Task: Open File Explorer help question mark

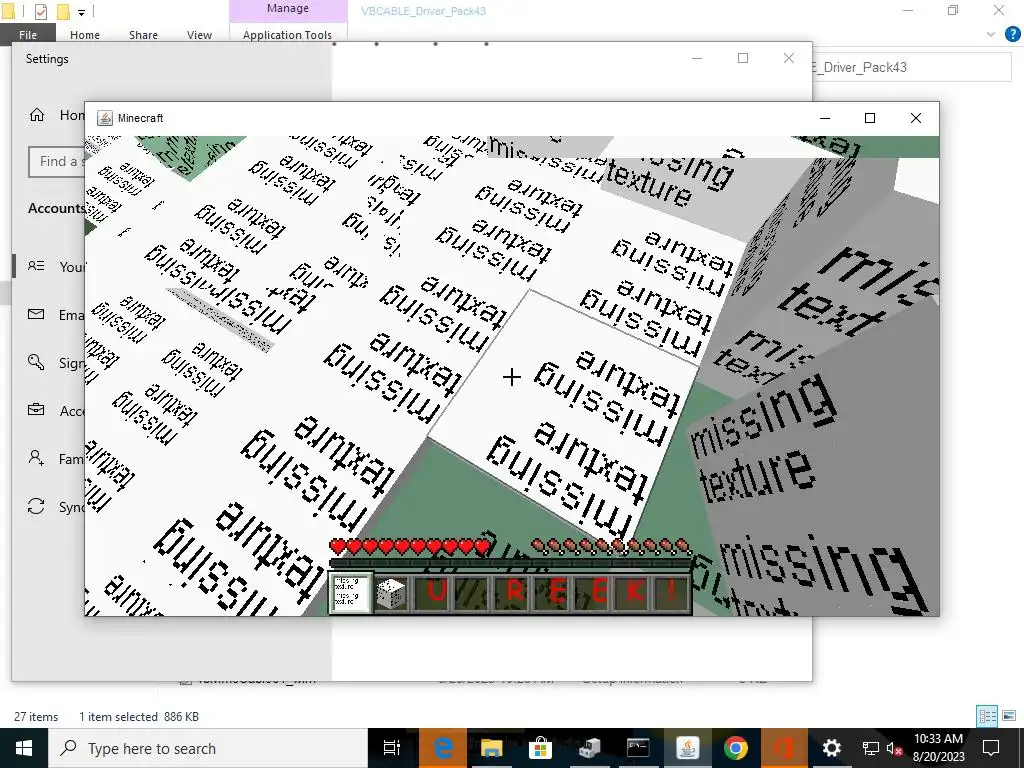Action: click(1012, 35)
